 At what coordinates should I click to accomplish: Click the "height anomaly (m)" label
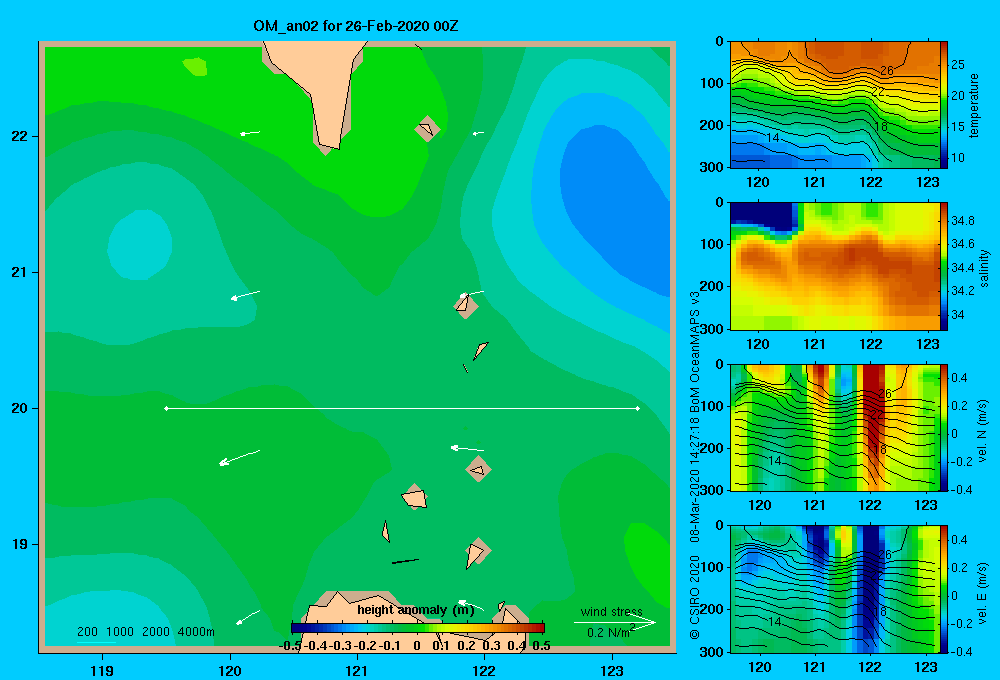pos(416,610)
